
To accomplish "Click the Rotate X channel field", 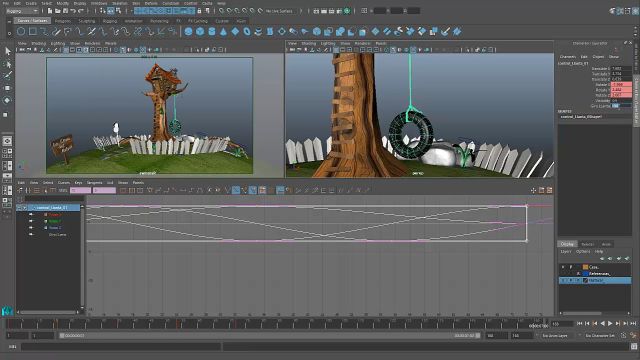I will tap(621, 84).
